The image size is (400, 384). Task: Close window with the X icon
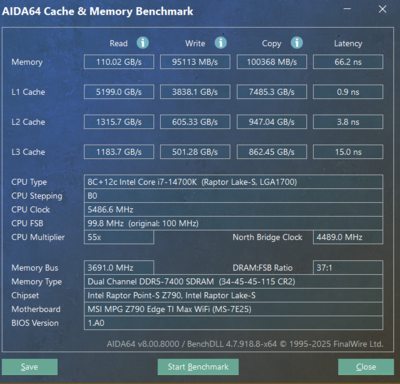382,9
